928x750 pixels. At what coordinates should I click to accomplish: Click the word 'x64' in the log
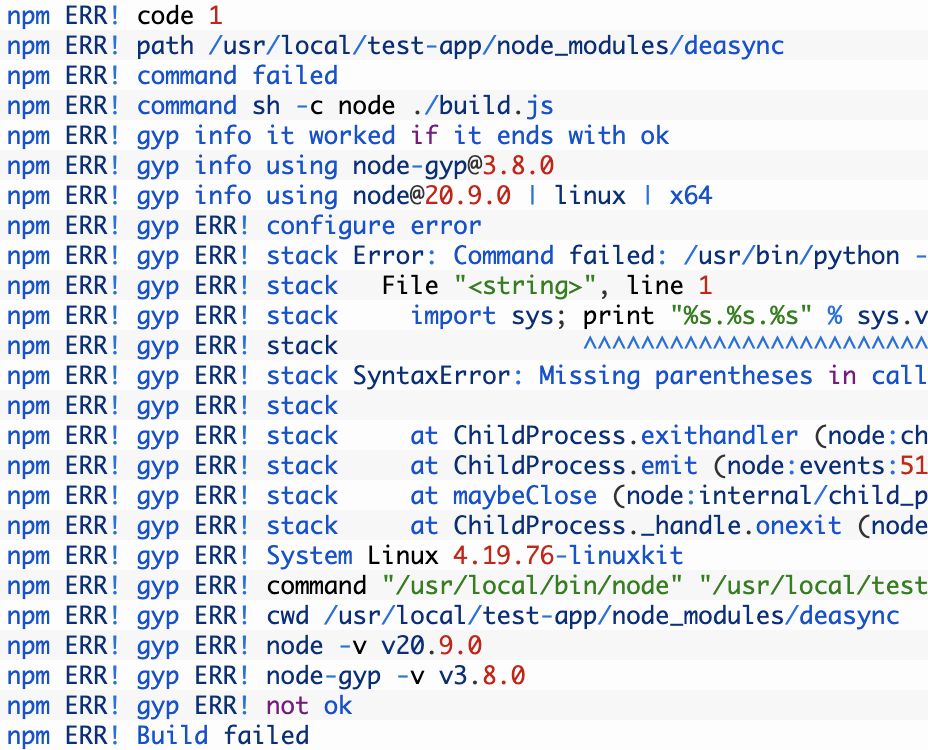pos(690,196)
